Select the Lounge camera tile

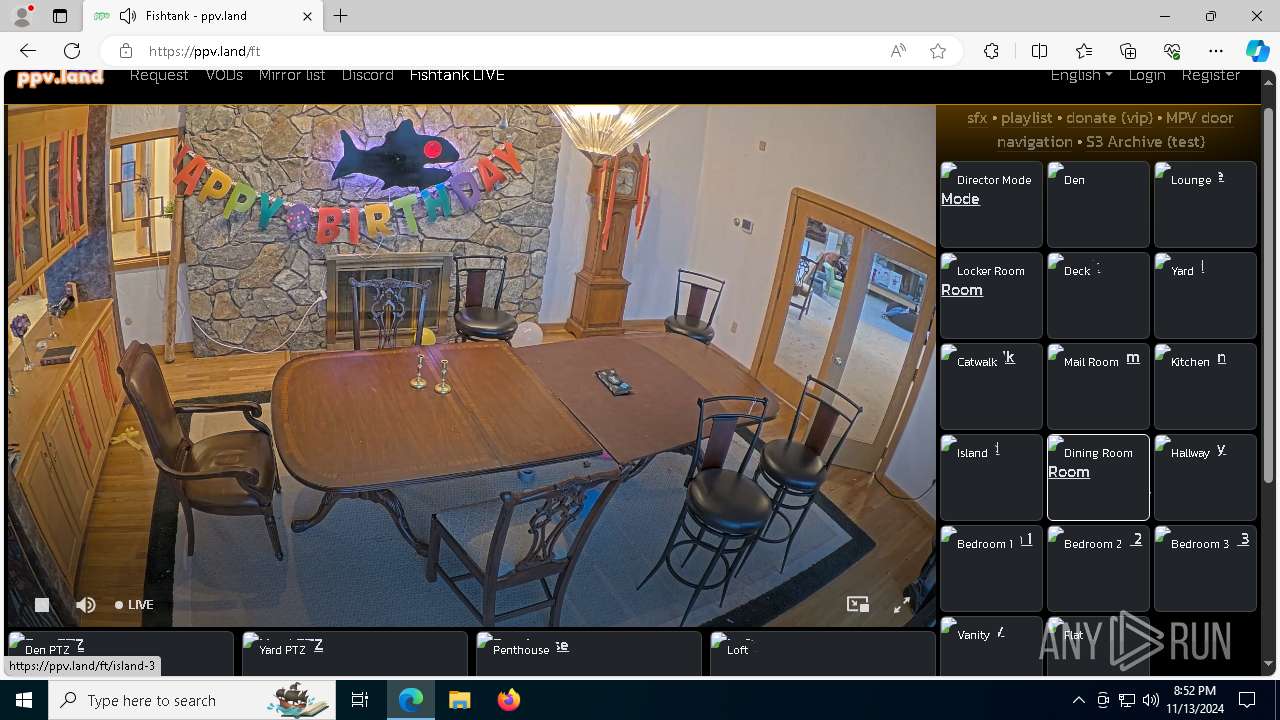point(1205,204)
